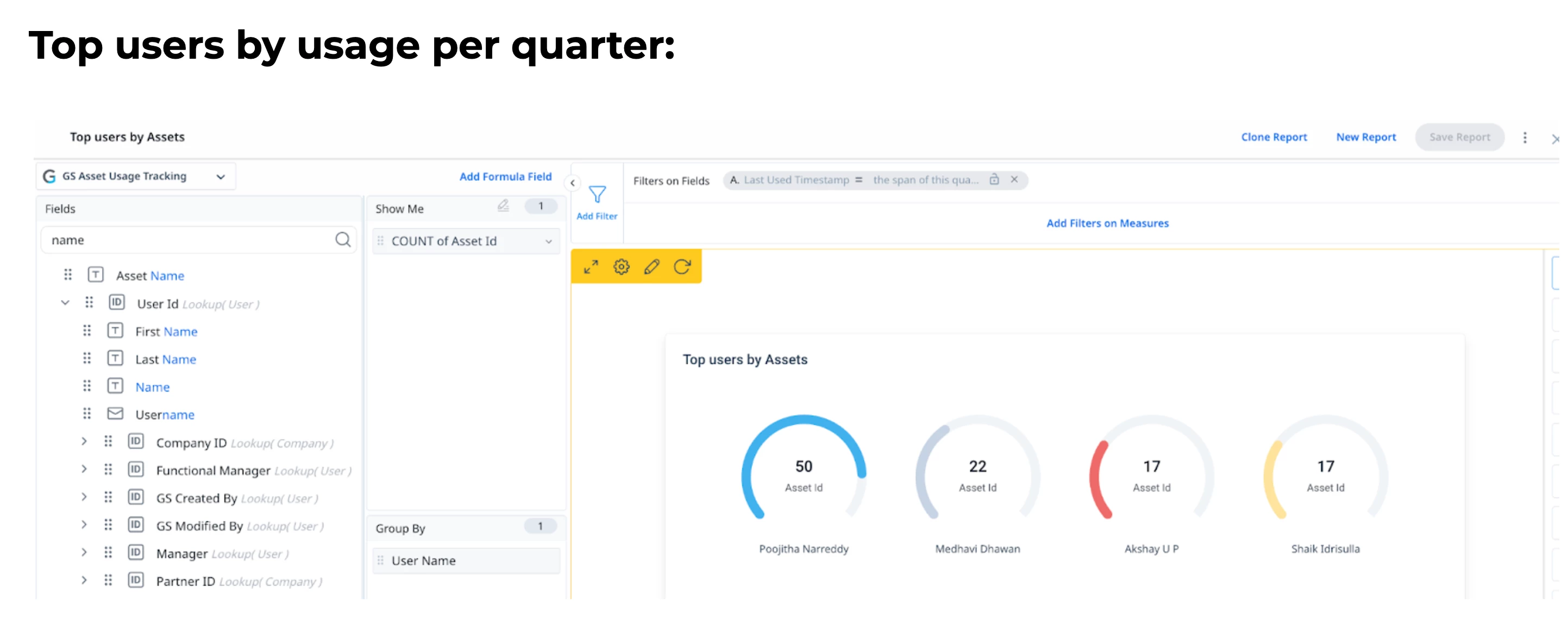Open the three-dot more options menu

tap(1524, 138)
